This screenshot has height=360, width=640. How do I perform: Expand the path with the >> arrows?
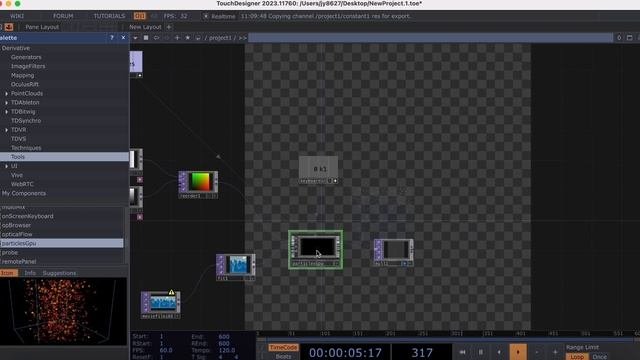tap(243, 38)
